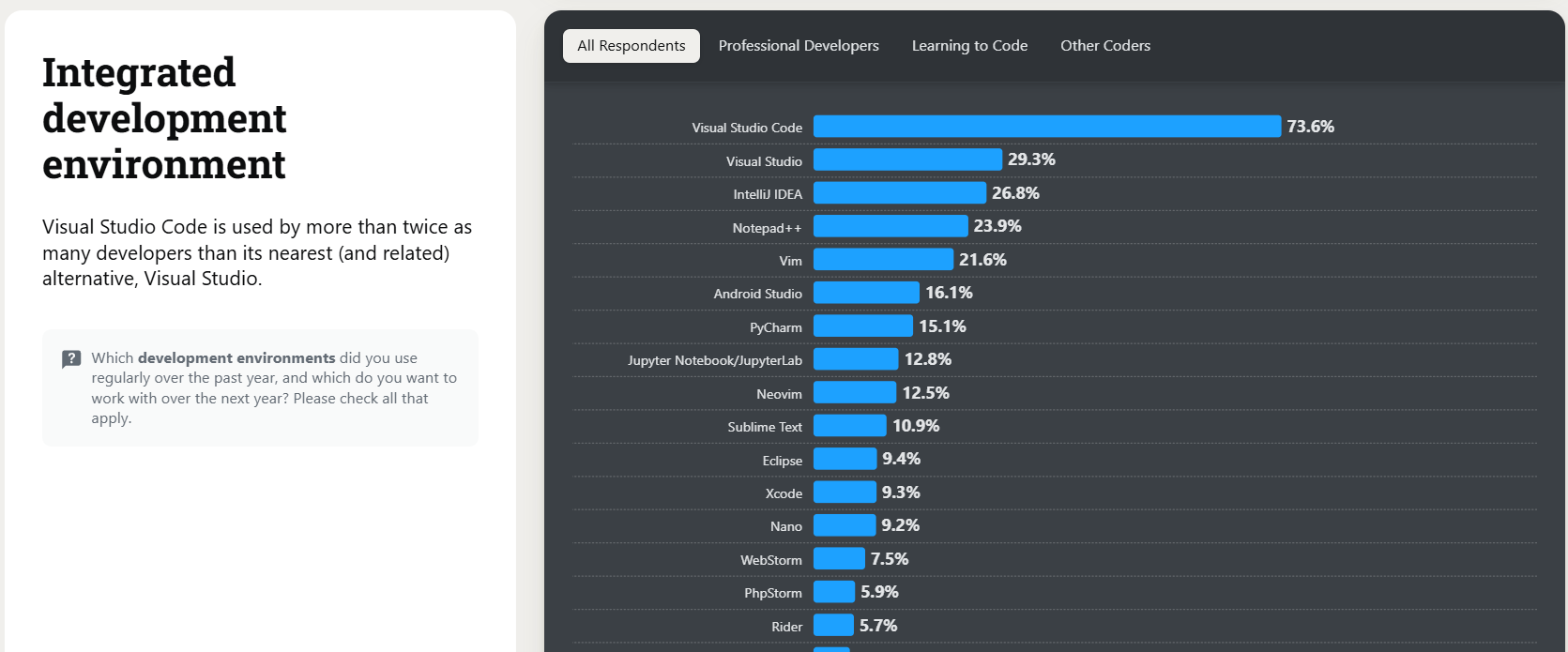Click the Eclipse label in chart

tap(782, 461)
